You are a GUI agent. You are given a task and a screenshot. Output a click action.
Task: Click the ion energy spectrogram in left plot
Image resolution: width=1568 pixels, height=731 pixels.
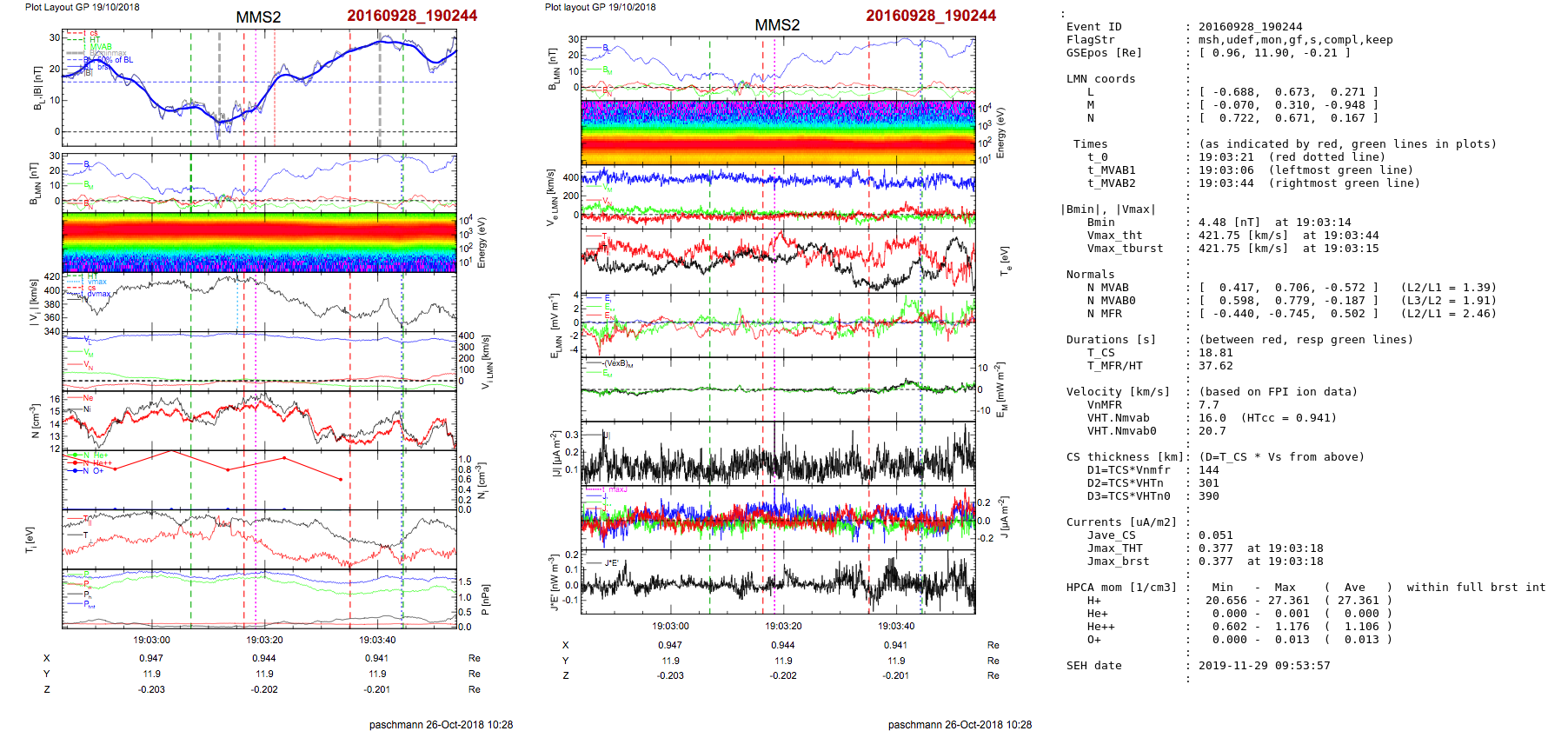[x=259, y=242]
